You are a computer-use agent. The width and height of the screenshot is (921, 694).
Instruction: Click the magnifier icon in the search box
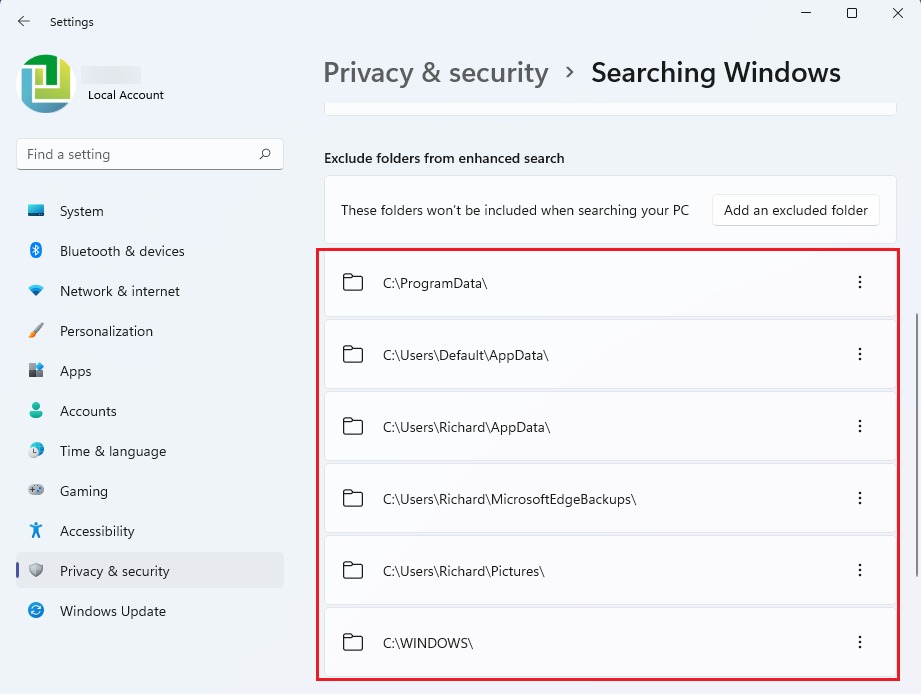point(265,154)
